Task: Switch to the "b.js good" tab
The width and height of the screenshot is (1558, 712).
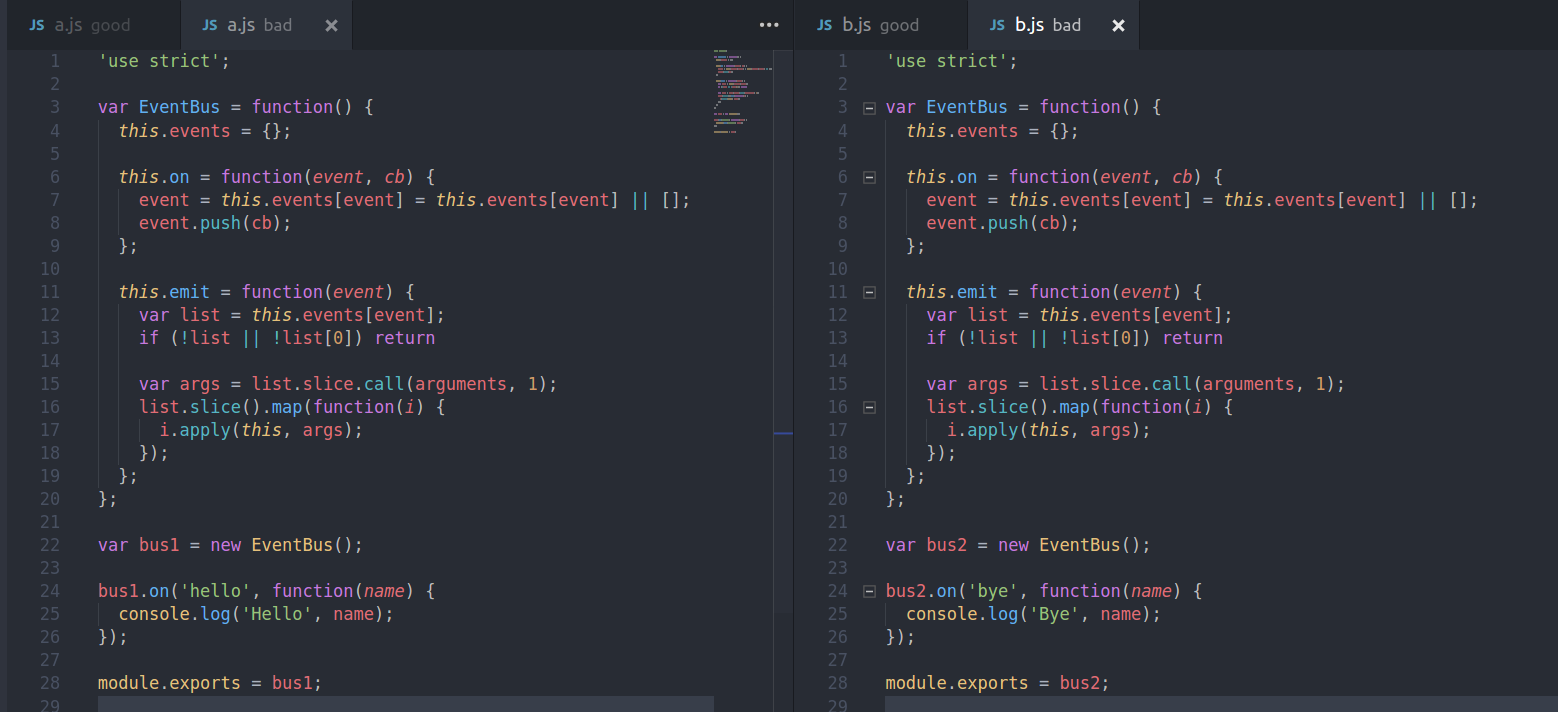Action: [880, 24]
